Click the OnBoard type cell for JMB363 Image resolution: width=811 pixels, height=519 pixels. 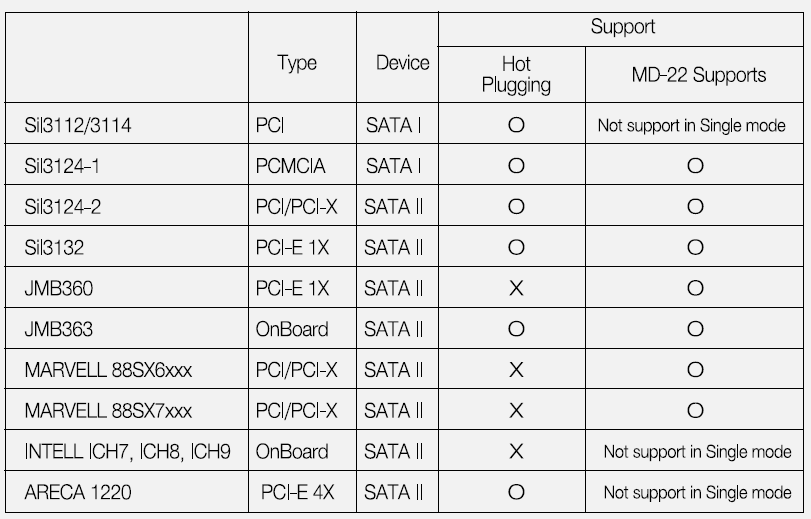tap(292, 329)
